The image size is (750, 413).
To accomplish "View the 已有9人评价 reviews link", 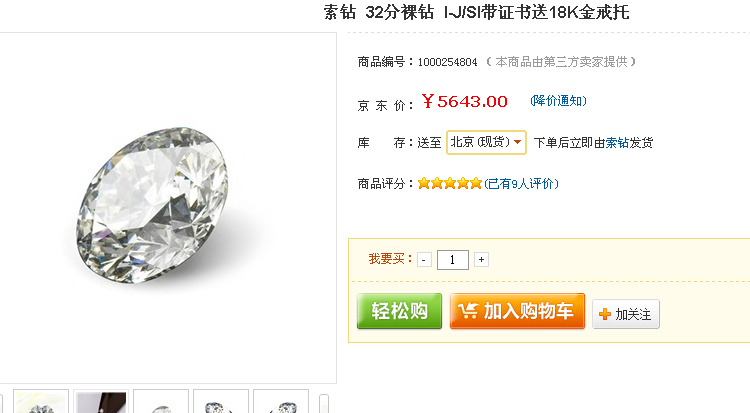I will click(521, 184).
